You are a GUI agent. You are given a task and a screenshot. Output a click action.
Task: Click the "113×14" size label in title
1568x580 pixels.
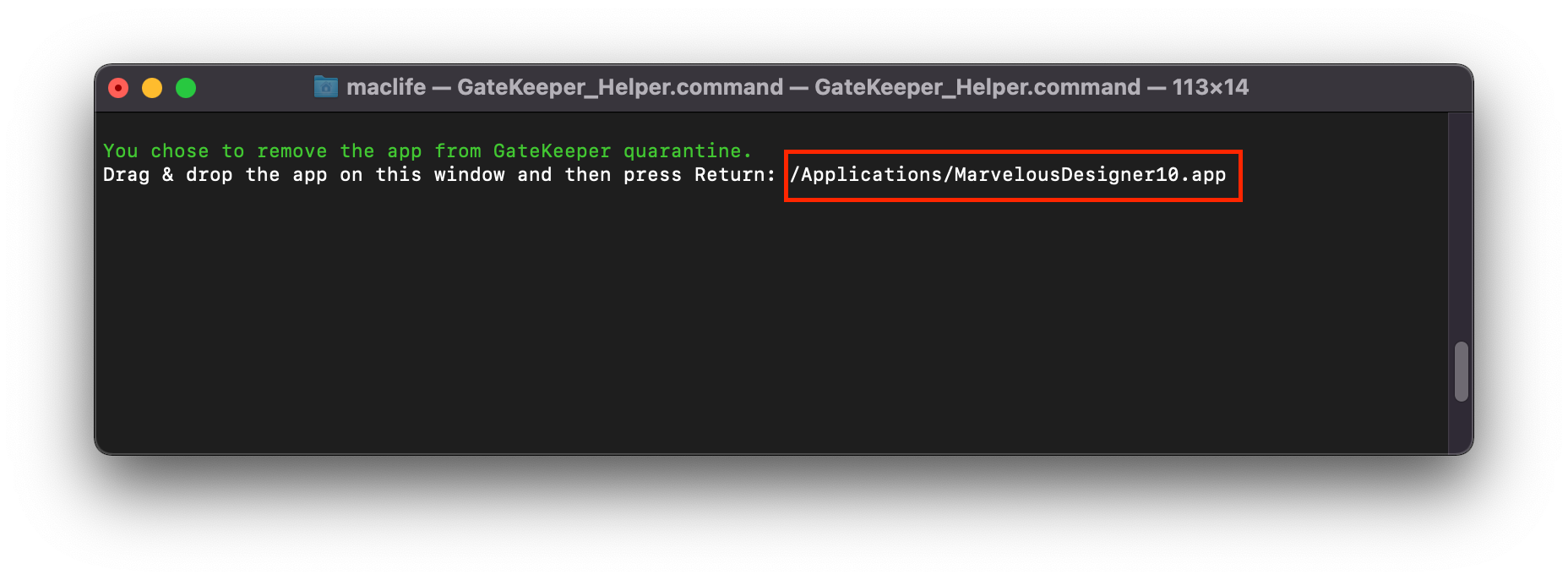coord(1210,87)
